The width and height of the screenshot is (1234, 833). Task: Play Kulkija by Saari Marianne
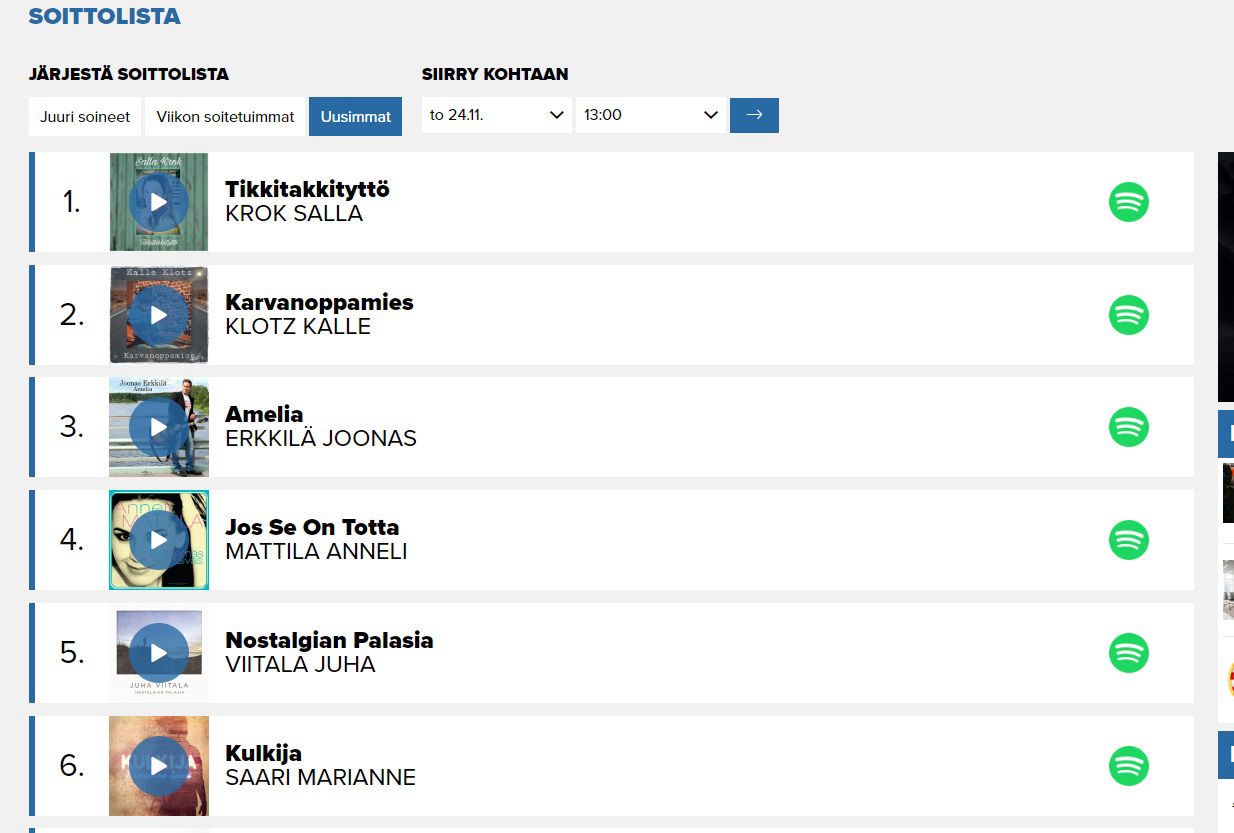[x=159, y=766]
